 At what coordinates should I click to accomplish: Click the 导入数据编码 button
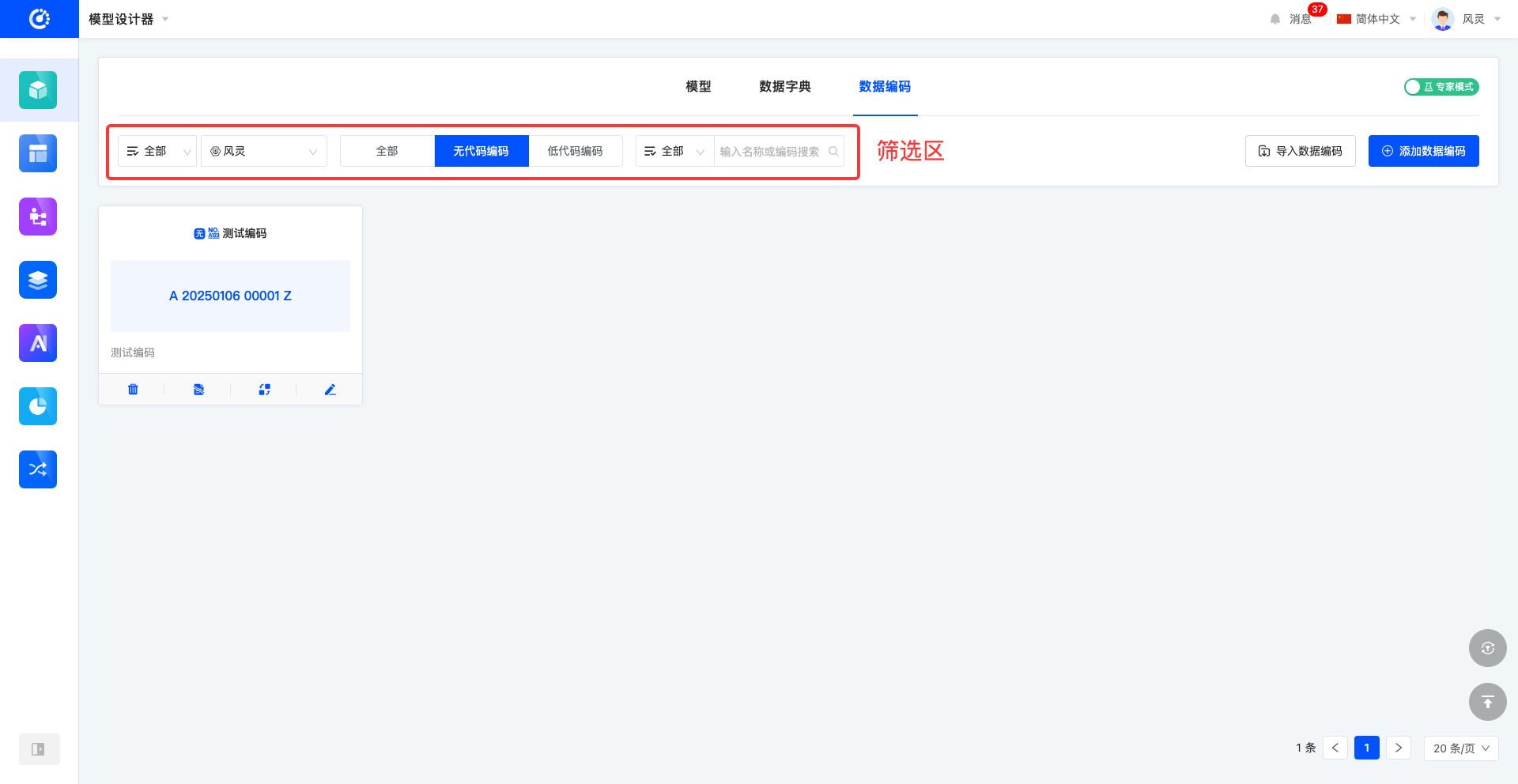click(1300, 151)
